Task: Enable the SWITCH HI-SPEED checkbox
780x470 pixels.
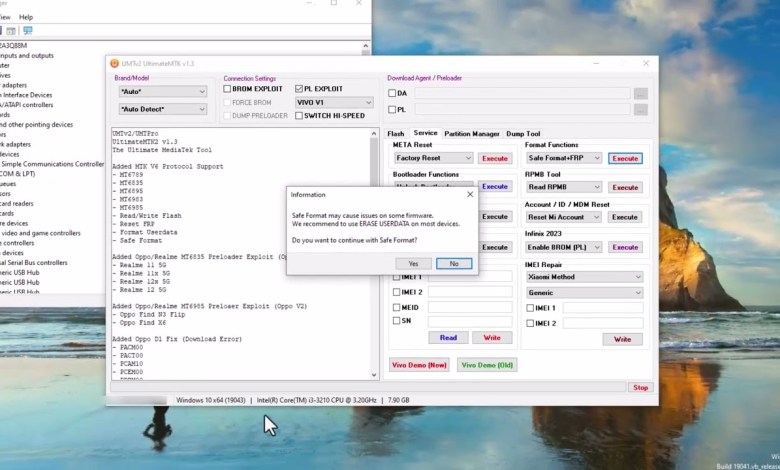Action: coord(298,115)
